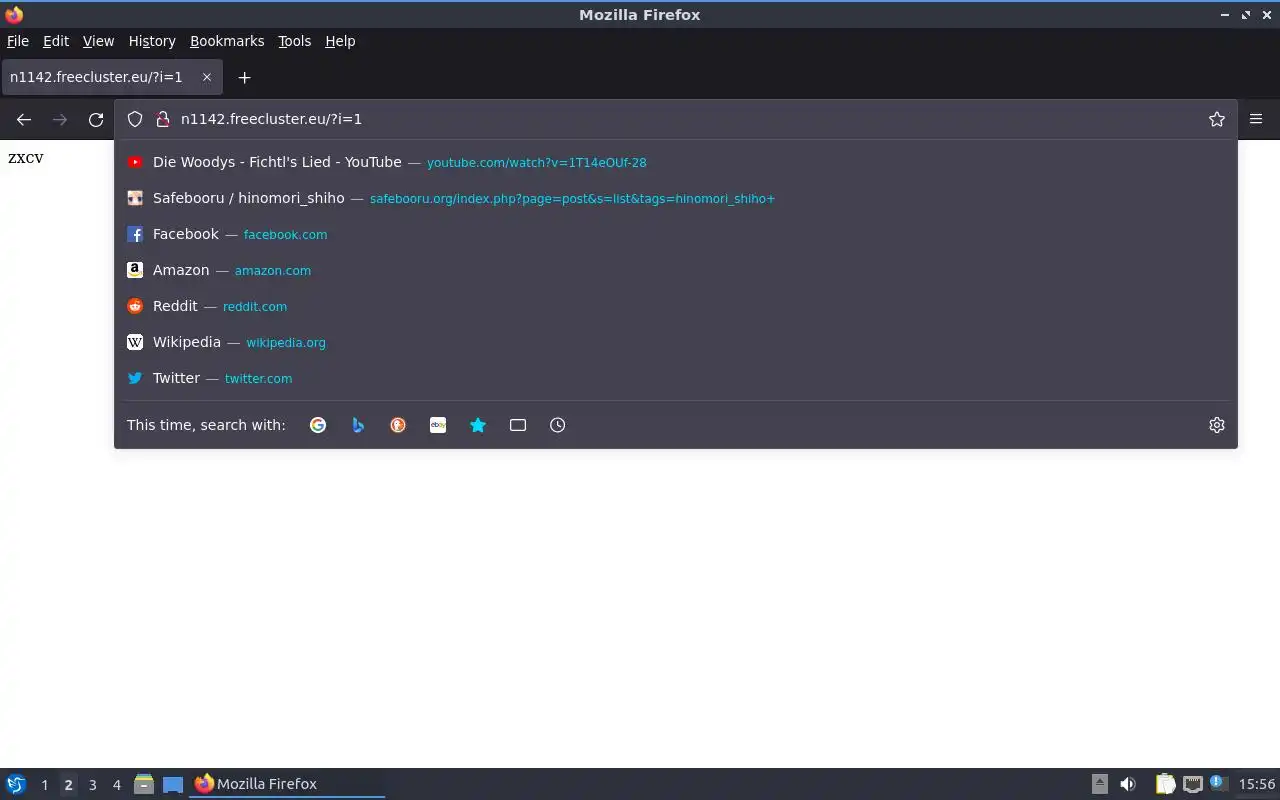Open wikipedia.org URL in suggestions
This screenshot has height=800, width=1280.
point(286,343)
